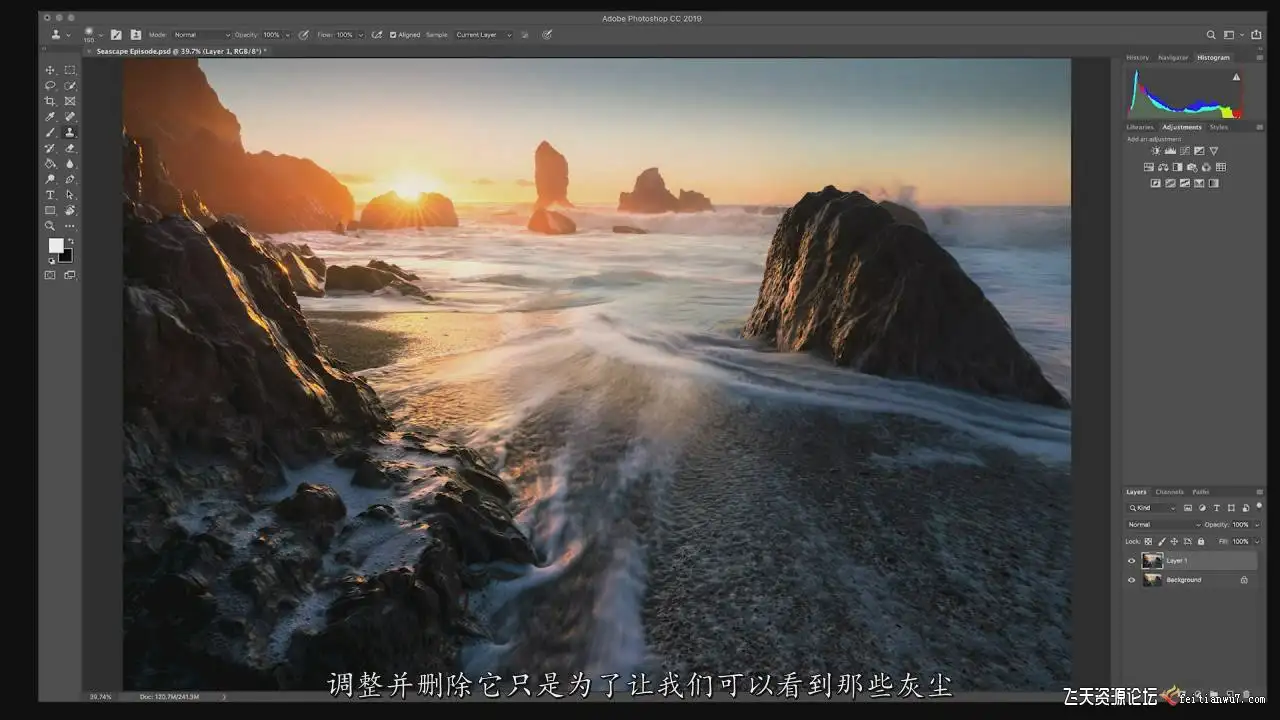Open the brush preset picker
Viewport: 1280px width, 720px height.
click(93, 35)
